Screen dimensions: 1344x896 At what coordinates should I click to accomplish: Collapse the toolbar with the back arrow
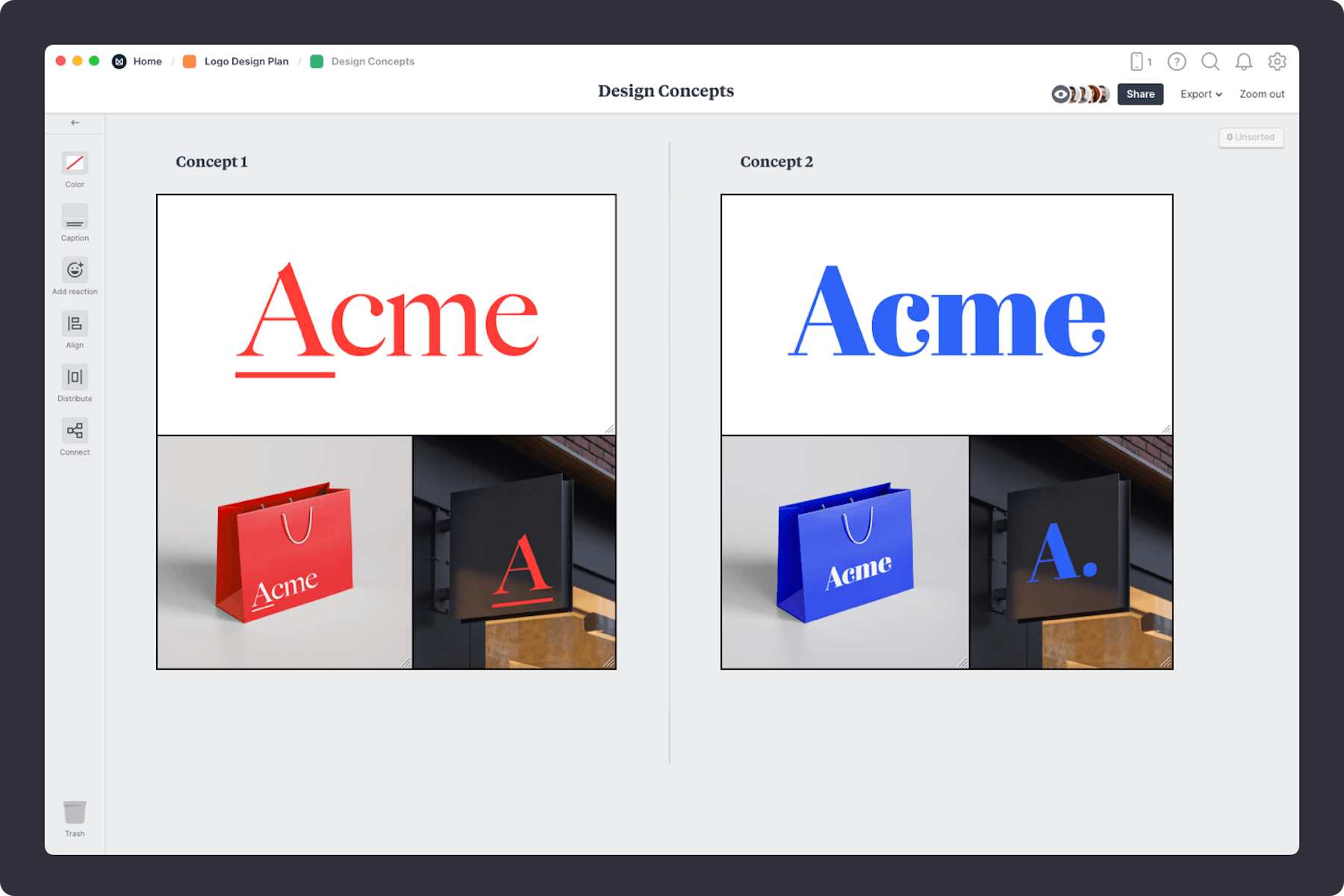click(74, 122)
